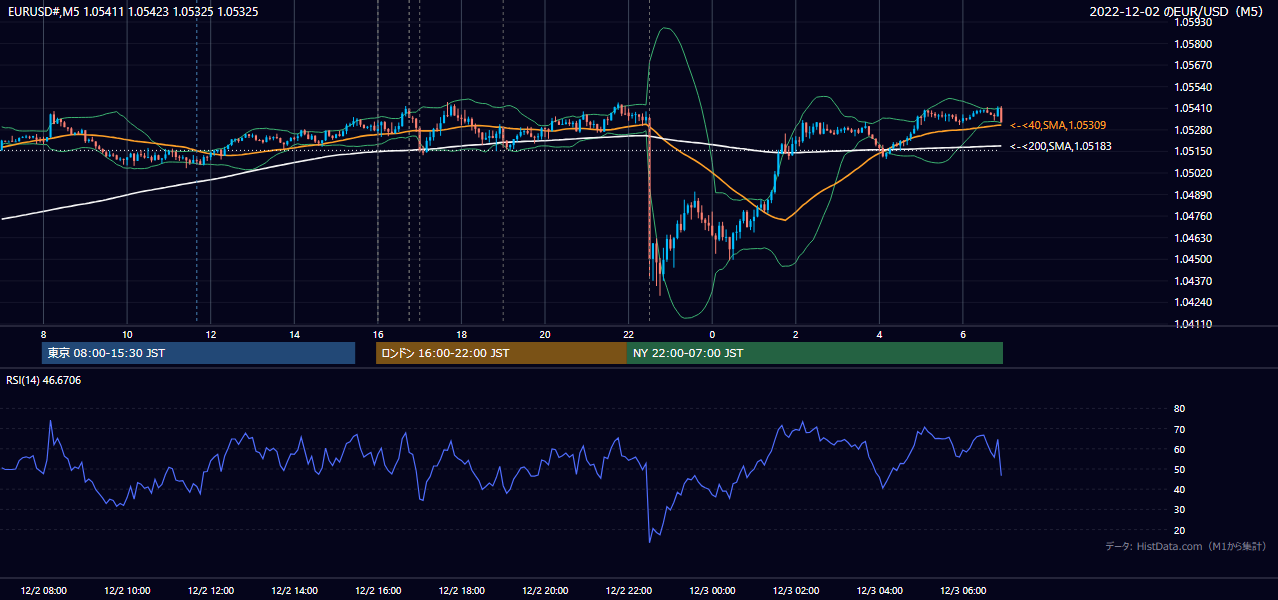1278x600 pixels.
Task: Click price level 1.04500 on price axis
Action: (1192, 259)
